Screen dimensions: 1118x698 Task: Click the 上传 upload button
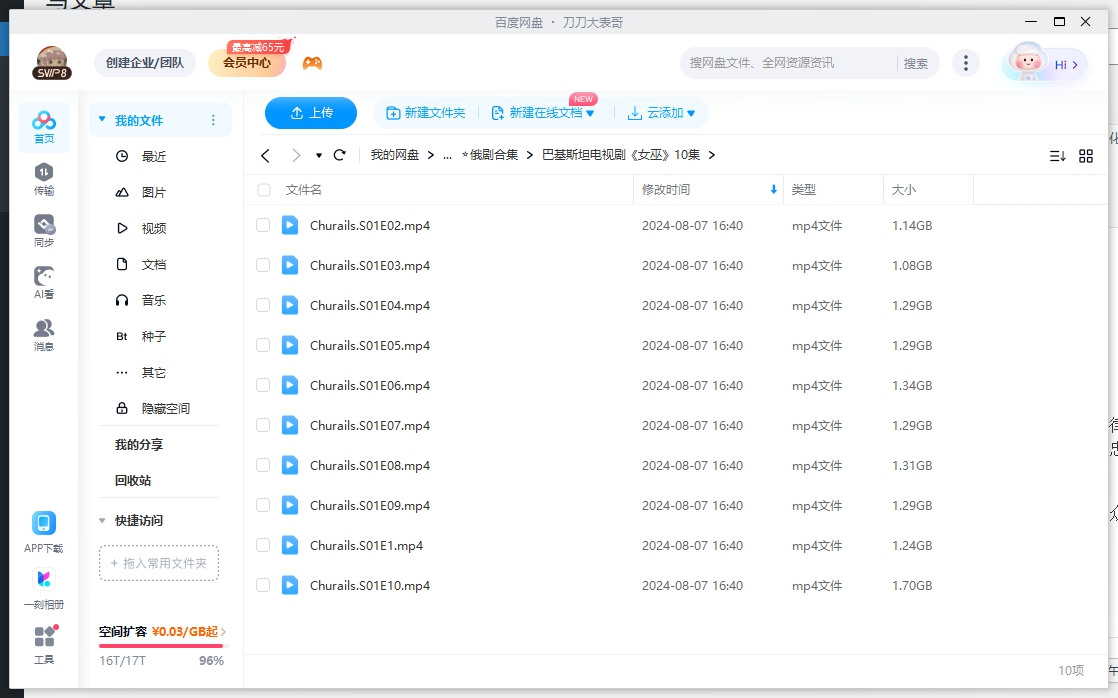[x=311, y=113]
